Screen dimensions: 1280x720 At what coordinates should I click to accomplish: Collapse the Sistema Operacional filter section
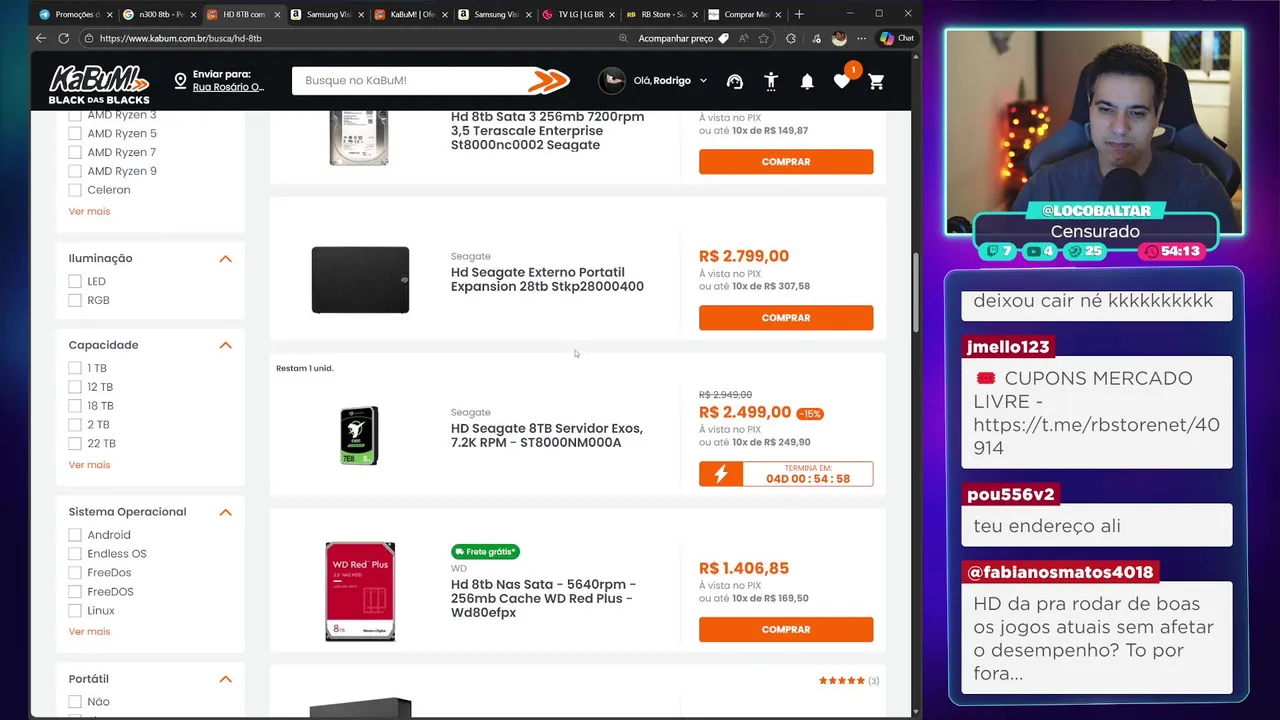point(225,513)
